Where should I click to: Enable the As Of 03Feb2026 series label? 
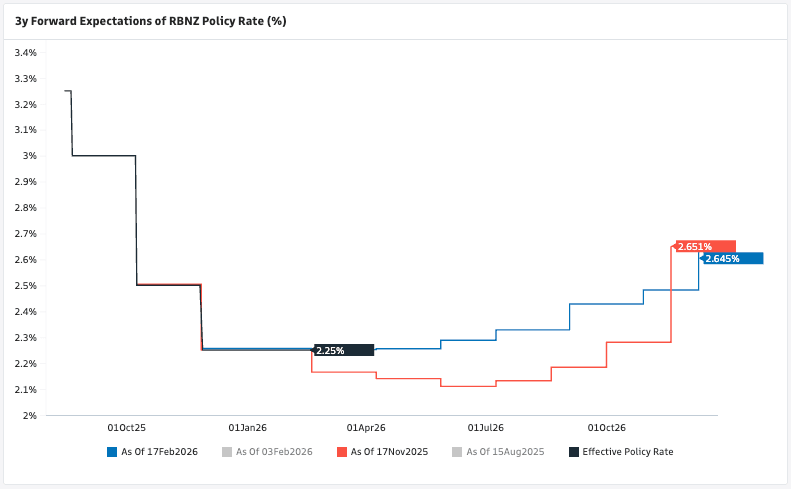pos(274,452)
